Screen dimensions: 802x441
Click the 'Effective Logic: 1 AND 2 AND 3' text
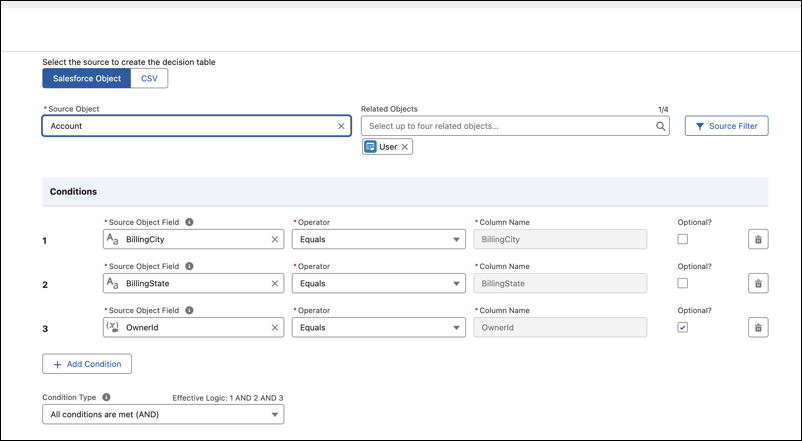228,398
